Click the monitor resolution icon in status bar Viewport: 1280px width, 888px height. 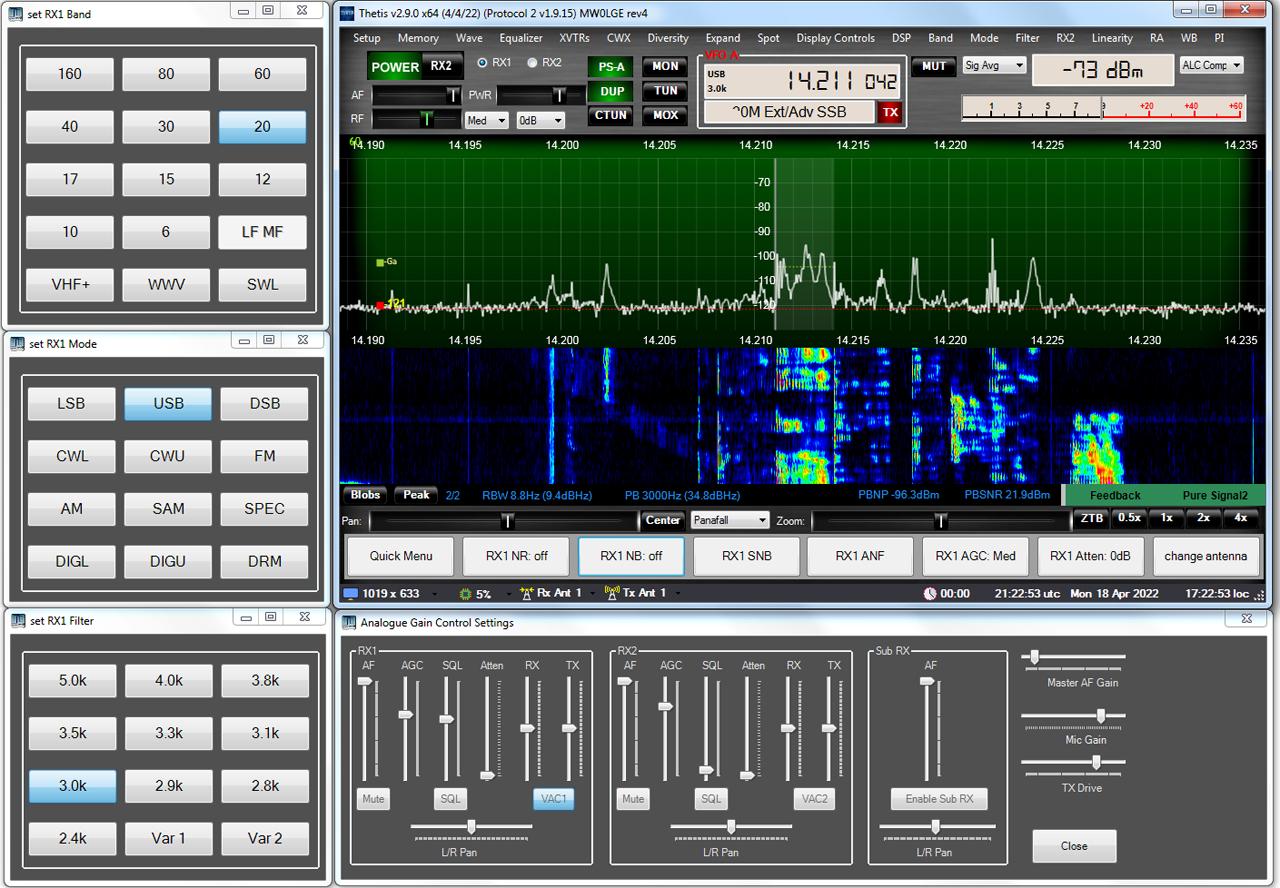[350, 594]
